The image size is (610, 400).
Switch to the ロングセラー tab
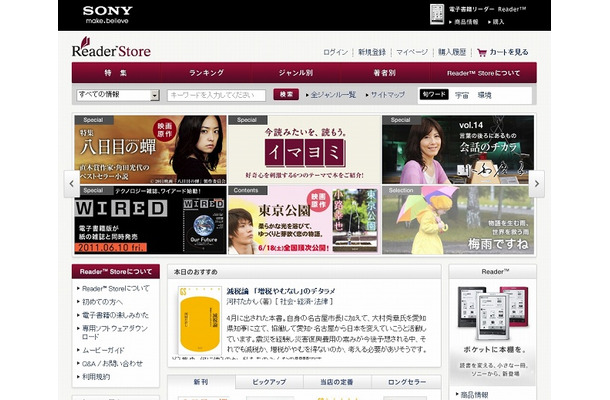pyautogui.click(x=407, y=382)
